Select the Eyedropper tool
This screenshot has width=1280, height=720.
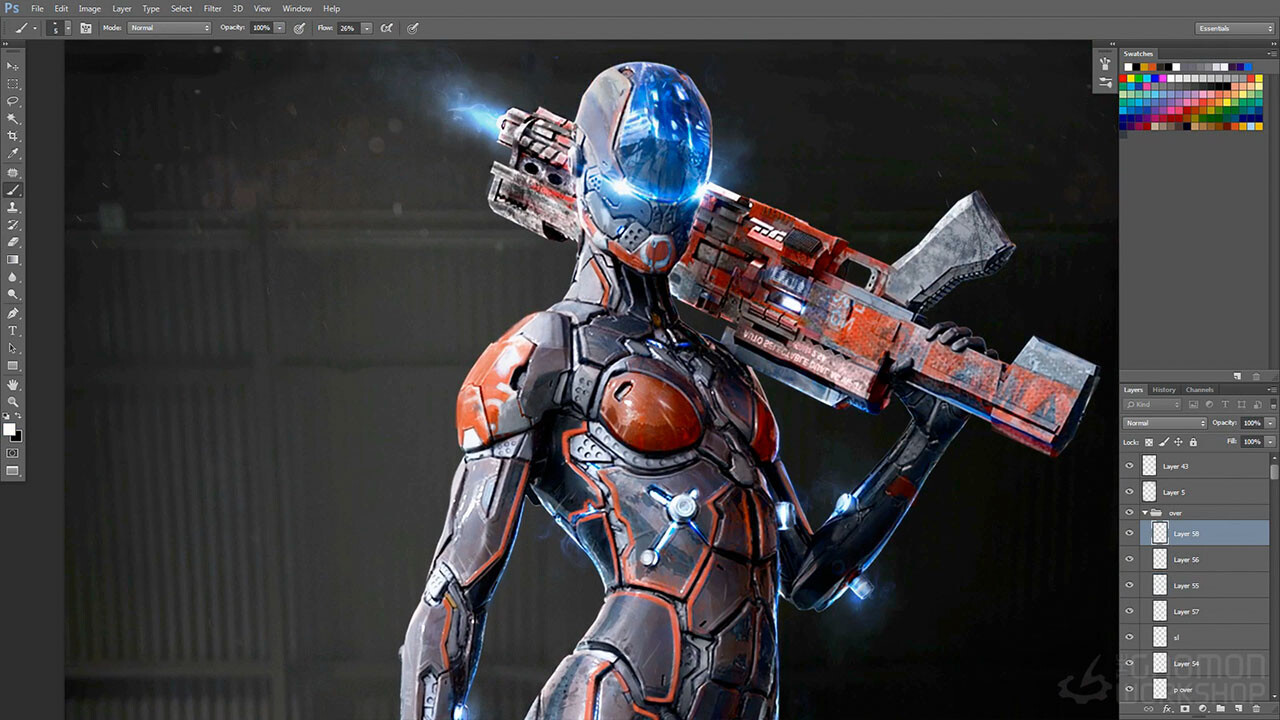(13, 154)
